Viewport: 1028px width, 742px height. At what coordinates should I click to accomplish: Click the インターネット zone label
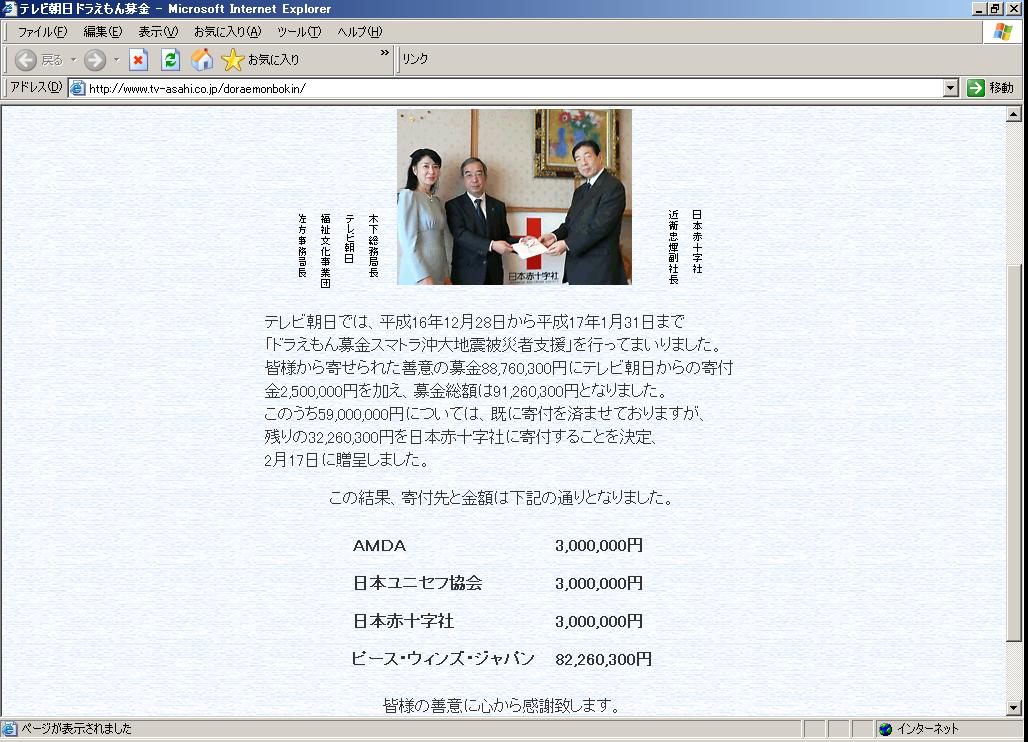coord(928,729)
